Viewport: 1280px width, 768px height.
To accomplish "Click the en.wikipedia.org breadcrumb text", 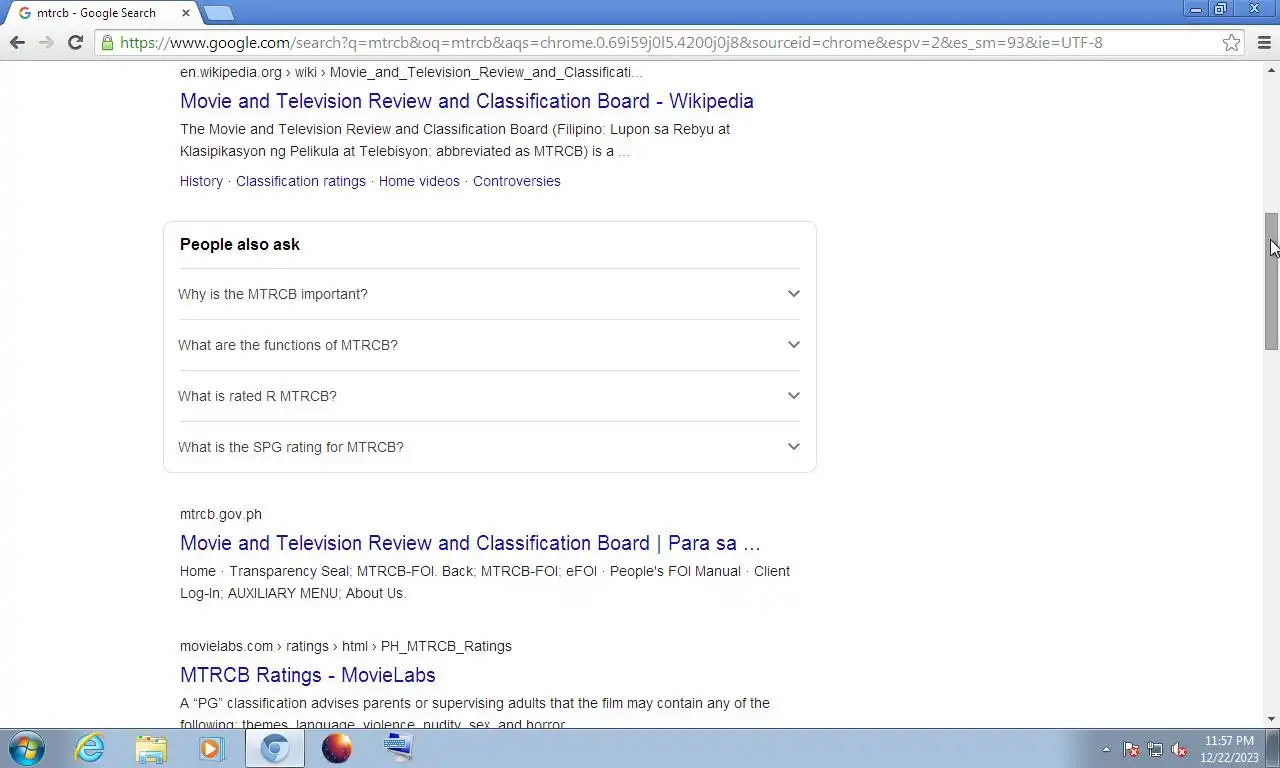I will coord(411,72).
